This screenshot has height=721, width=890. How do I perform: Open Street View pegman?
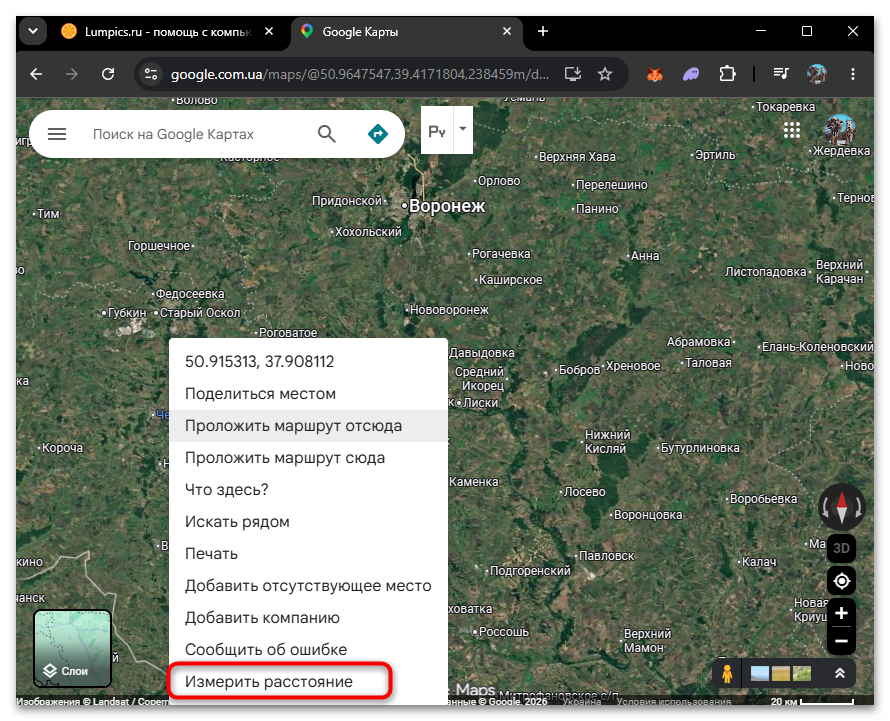tap(727, 674)
